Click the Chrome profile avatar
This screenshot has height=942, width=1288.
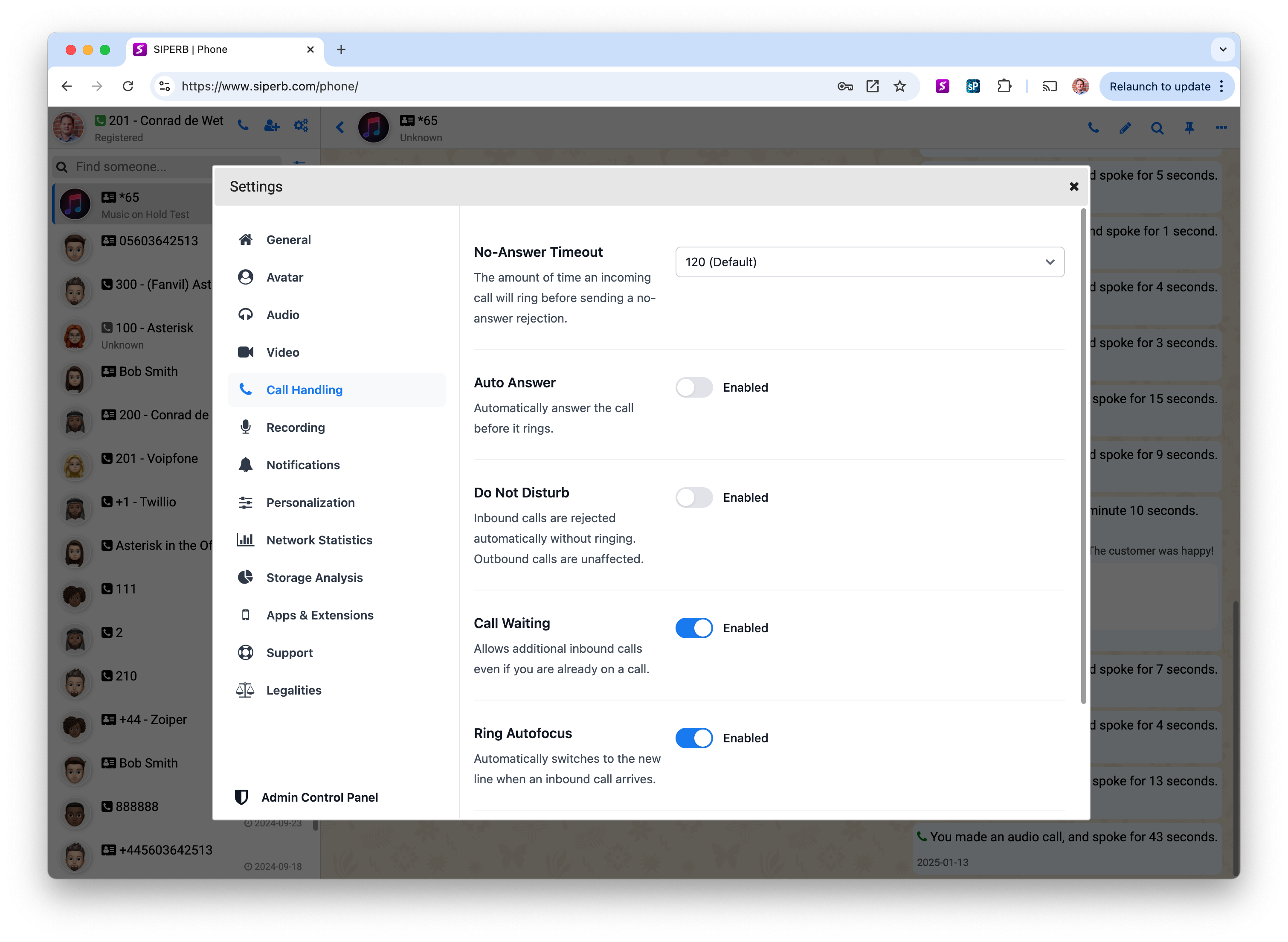point(1081,86)
